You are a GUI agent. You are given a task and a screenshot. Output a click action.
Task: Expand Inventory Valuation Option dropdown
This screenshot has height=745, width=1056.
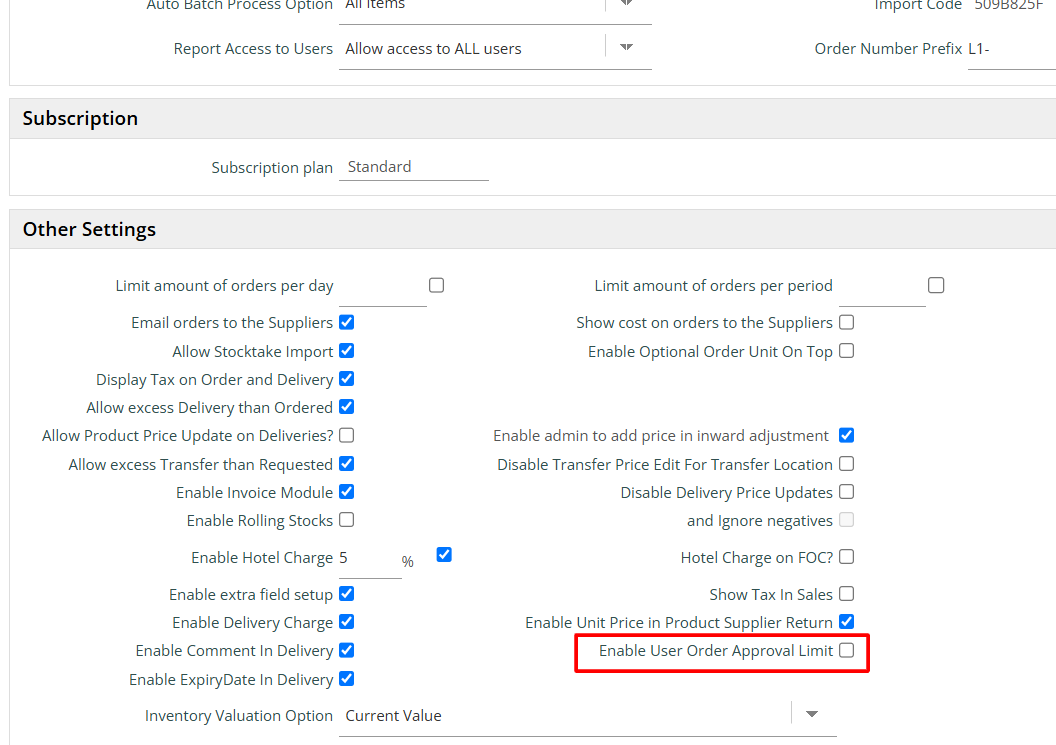[x=812, y=715]
